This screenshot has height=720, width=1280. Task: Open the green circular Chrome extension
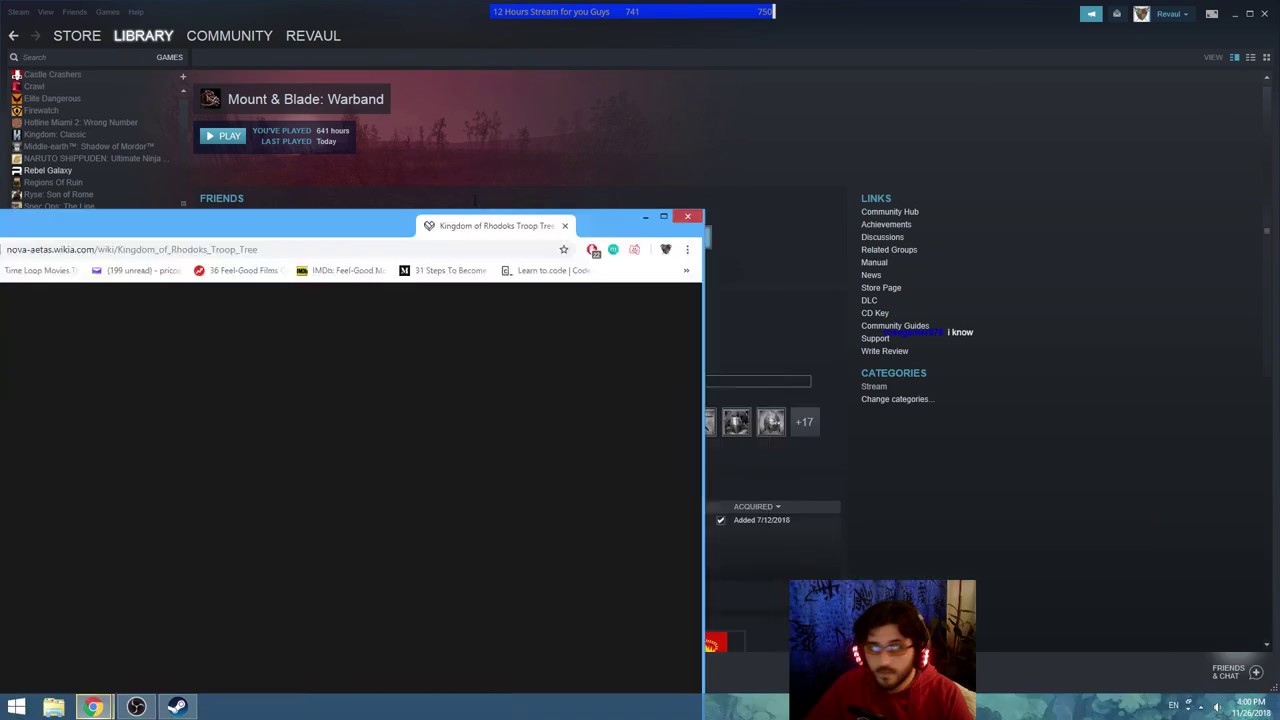coord(613,249)
